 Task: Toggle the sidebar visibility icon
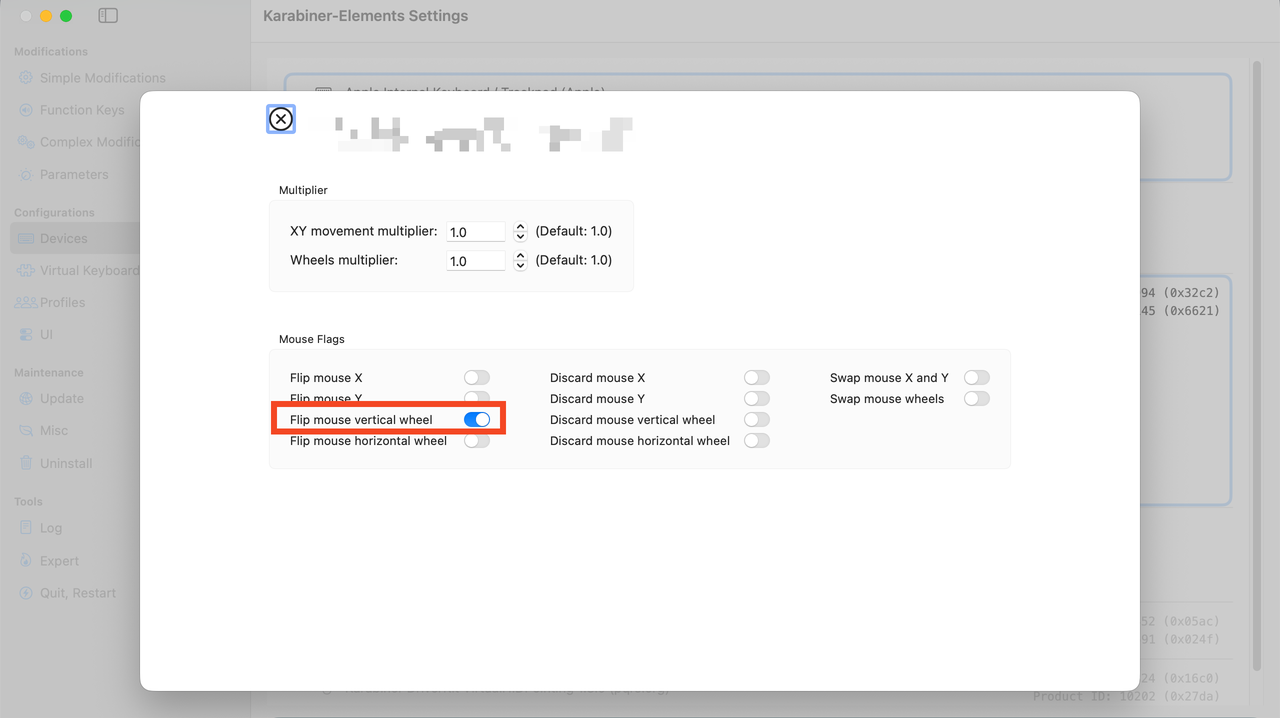[108, 16]
